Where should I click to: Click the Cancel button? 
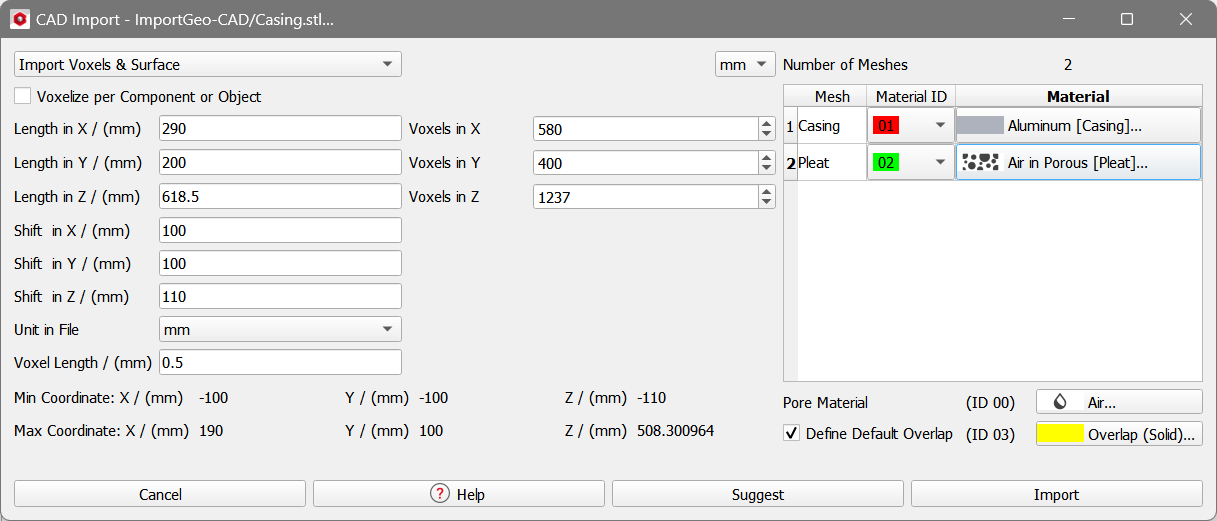pyautogui.click(x=160, y=494)
